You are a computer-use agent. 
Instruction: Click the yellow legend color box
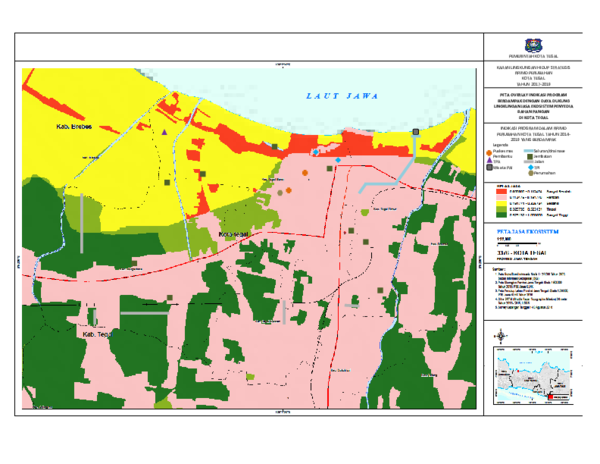(x=491, y=196)
